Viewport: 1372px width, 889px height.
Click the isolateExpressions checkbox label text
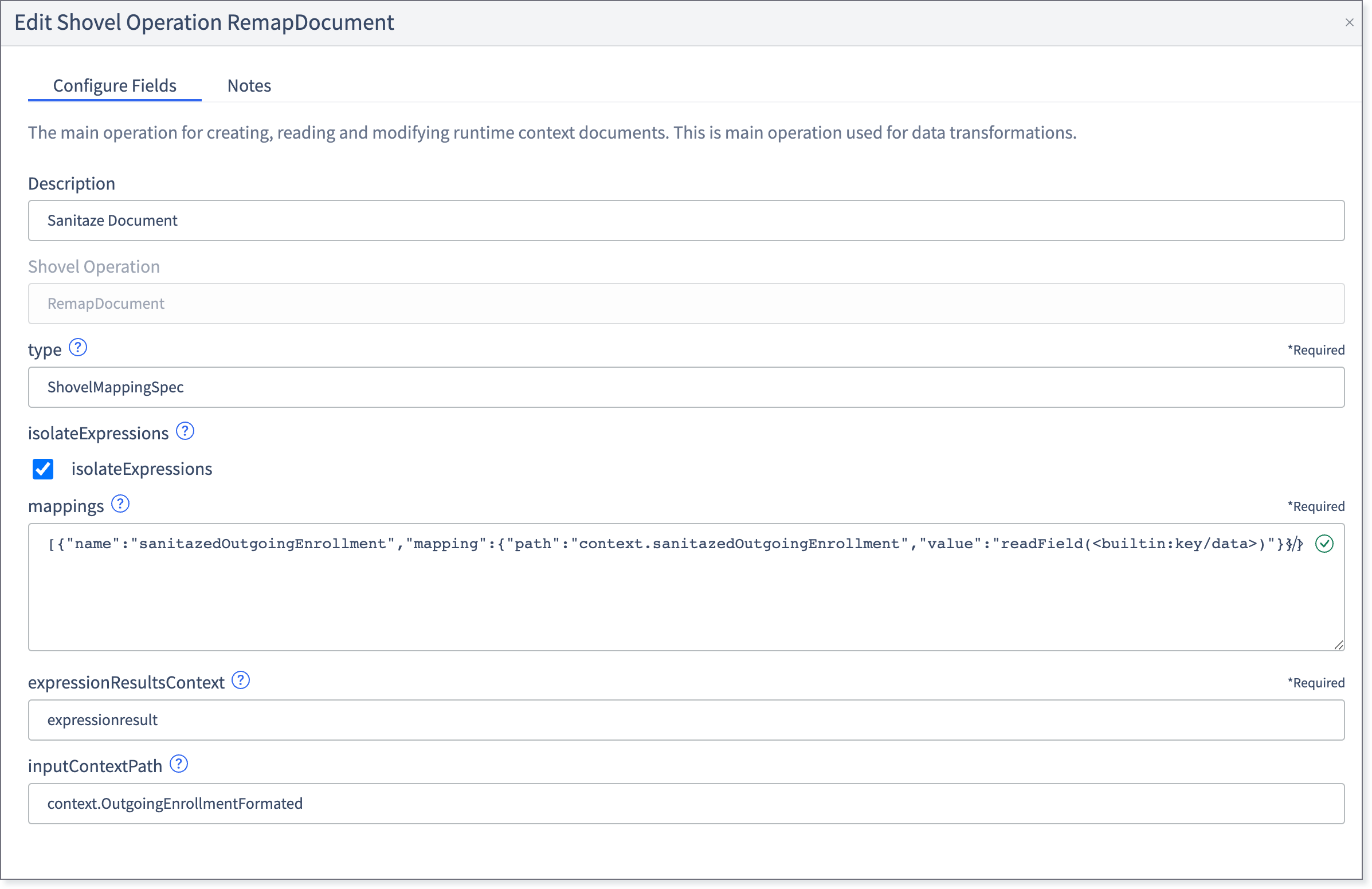pos(142,469)
